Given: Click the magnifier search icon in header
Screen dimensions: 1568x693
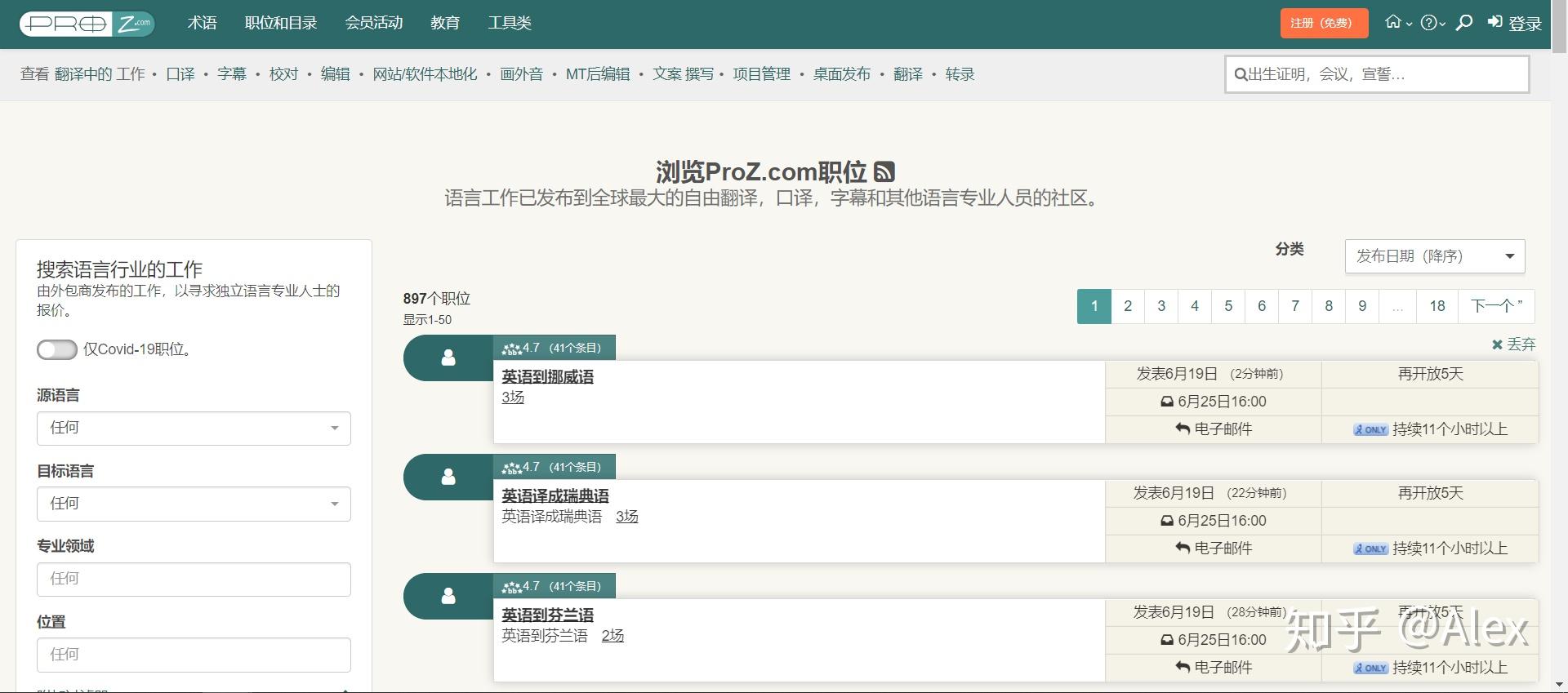Looking at the screenshot, I should point(1464,23).
